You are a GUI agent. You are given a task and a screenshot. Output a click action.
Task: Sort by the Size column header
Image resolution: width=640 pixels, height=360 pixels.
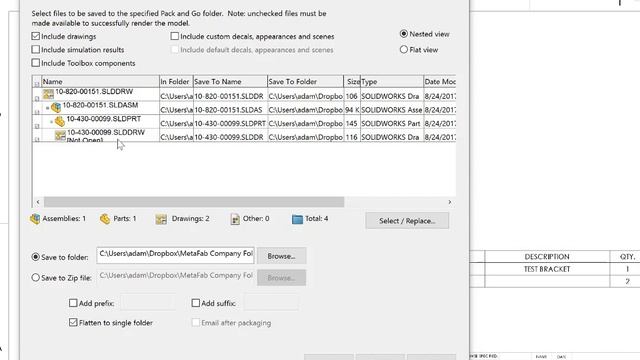tap(352, 82)
